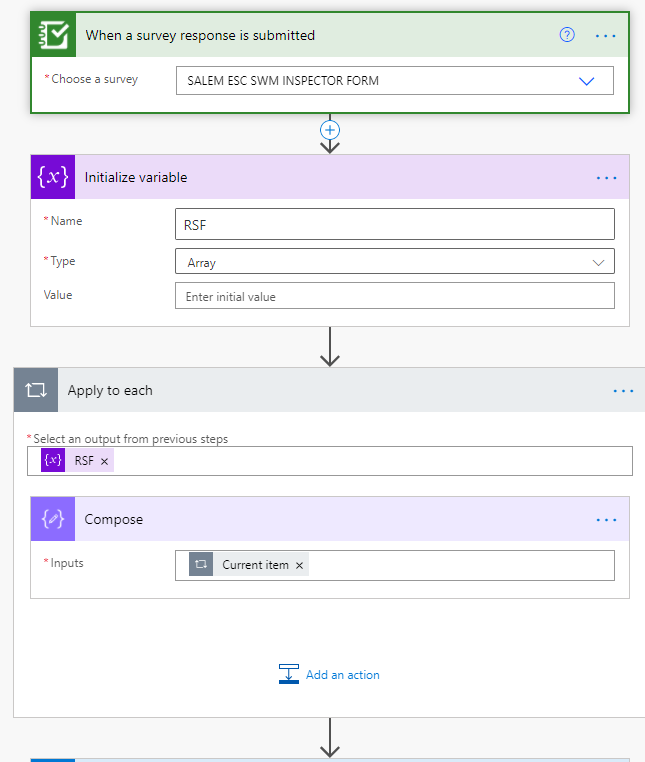Click the Apply to each loop icon
This screenshot has height=762, width=645.
(36, 390)
